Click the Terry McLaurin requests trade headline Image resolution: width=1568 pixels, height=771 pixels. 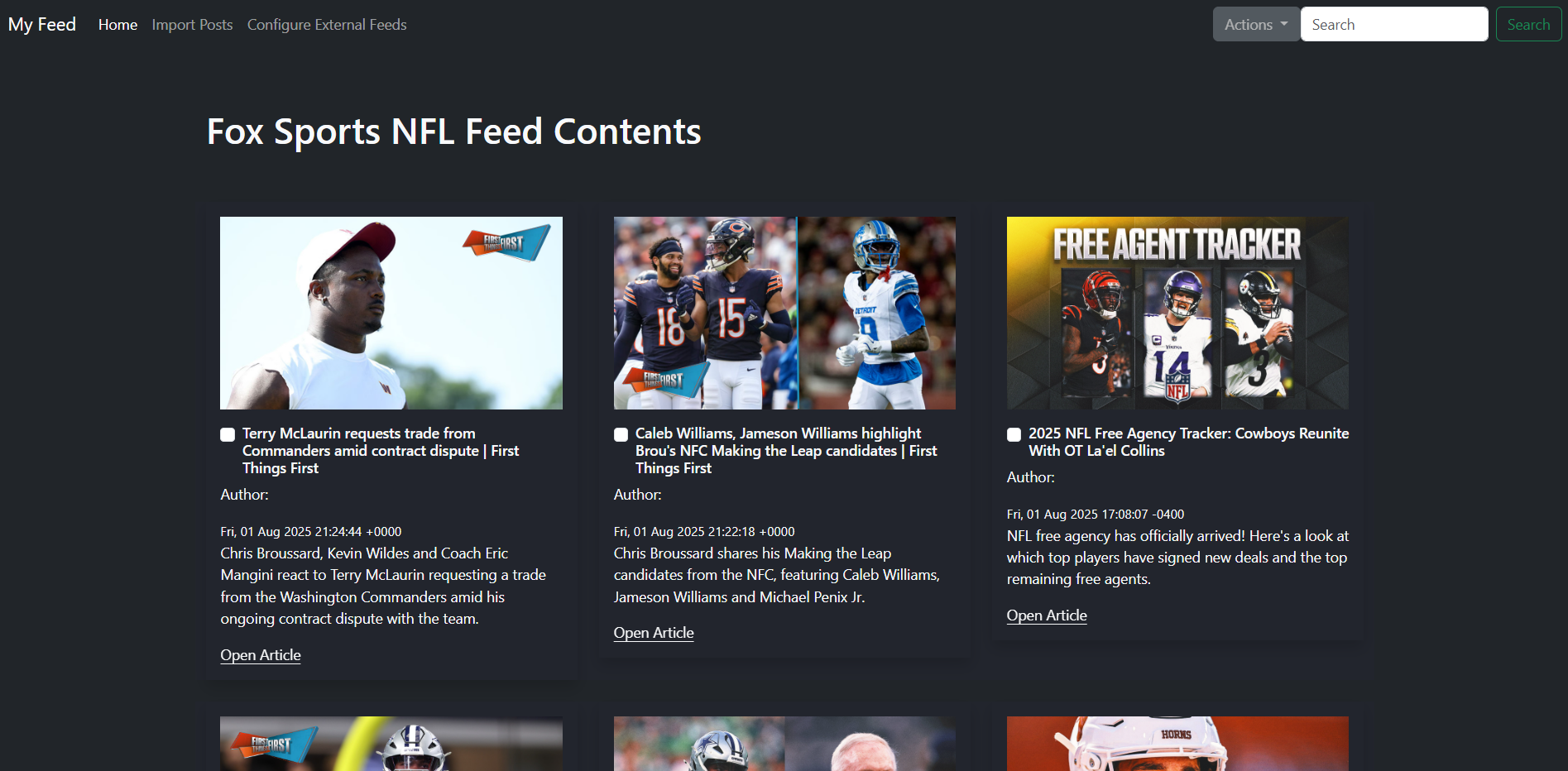click(x=381, y=451)
